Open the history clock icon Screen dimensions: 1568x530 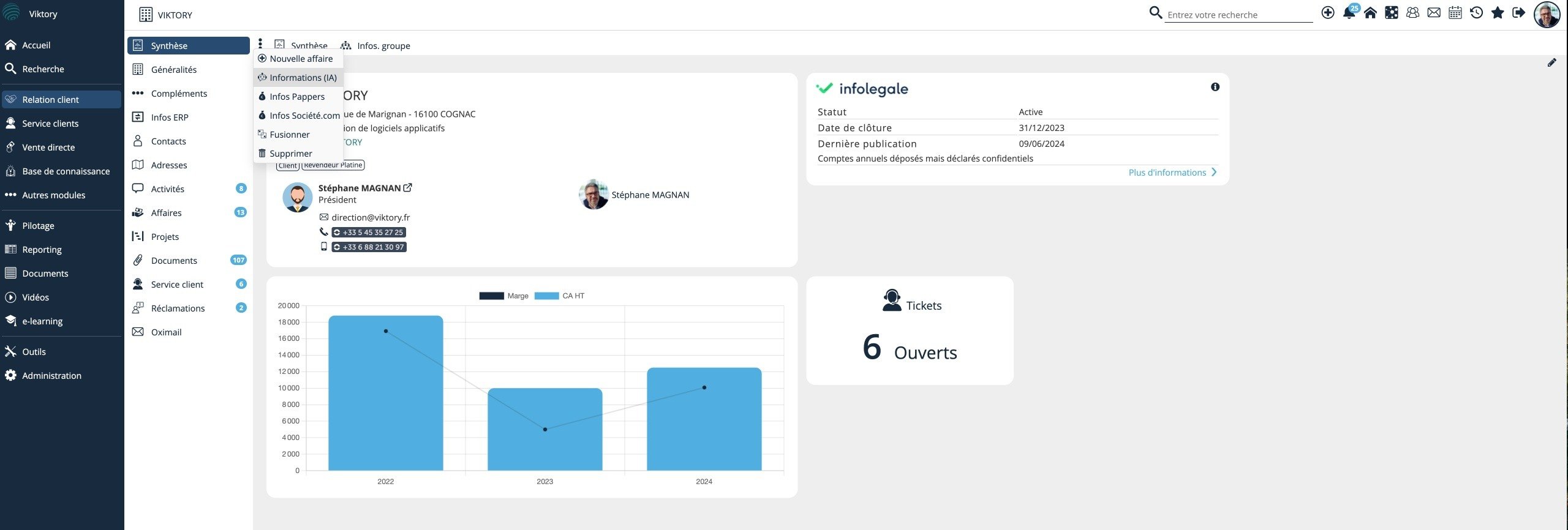[1476, 13]
